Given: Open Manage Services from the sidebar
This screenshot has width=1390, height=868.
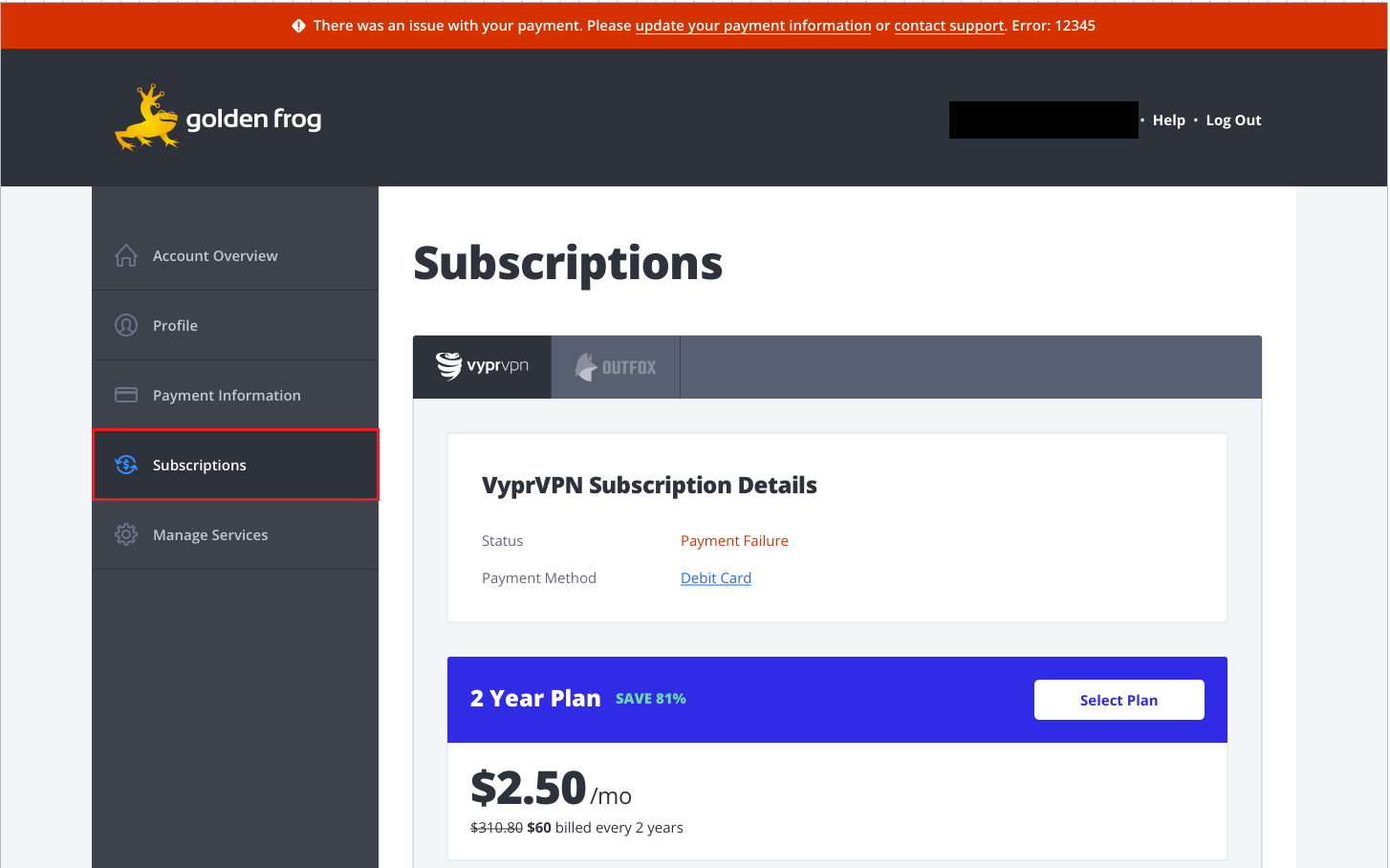Looking at the screenshot, I should coord(210,534).
